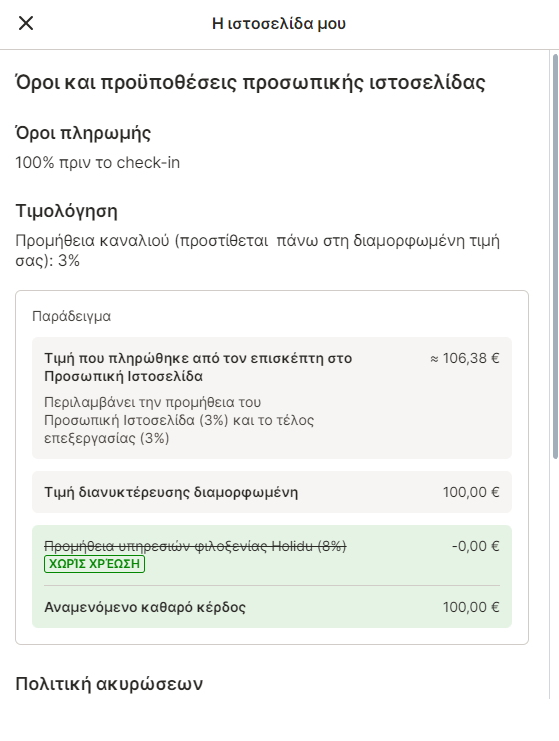Click the ≈ 106,38 € amount
Screen dimensions: 559x741
(x=464, y=358)
